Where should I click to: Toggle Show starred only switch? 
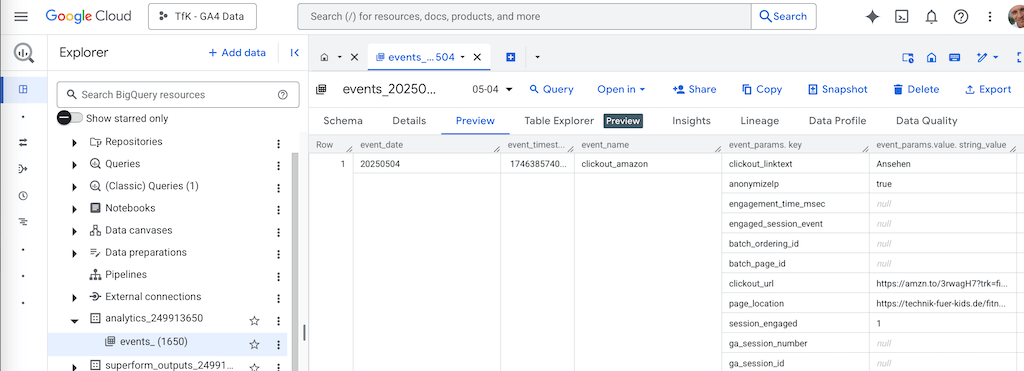point(70,118)
